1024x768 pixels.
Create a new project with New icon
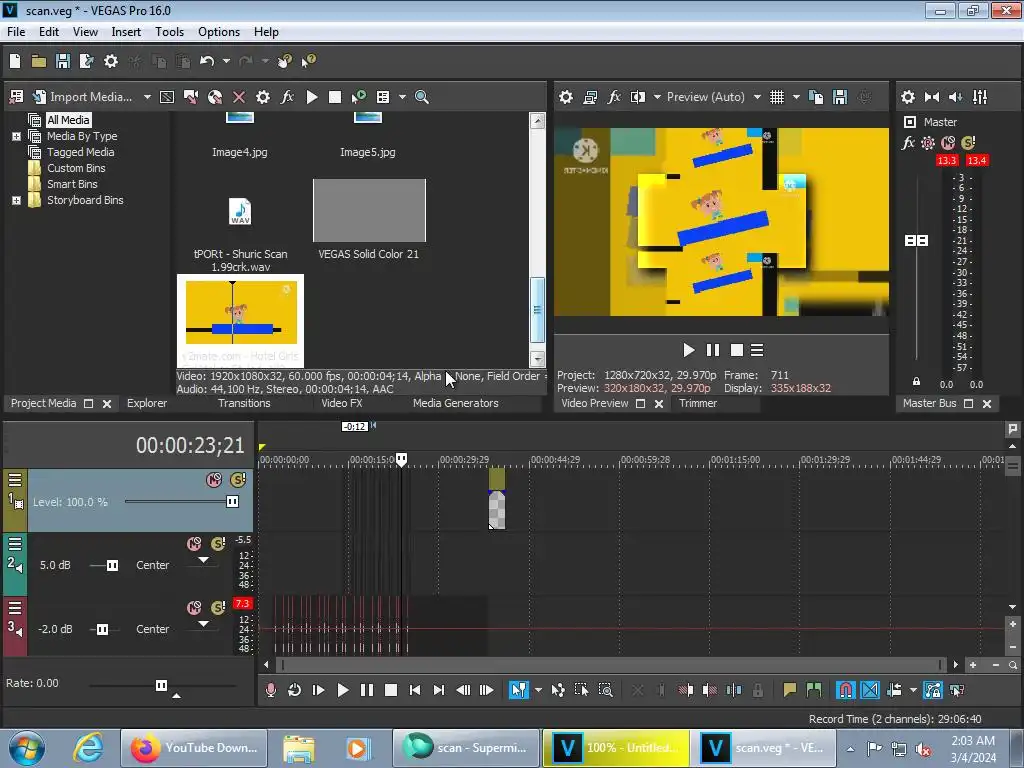(15, 61)
